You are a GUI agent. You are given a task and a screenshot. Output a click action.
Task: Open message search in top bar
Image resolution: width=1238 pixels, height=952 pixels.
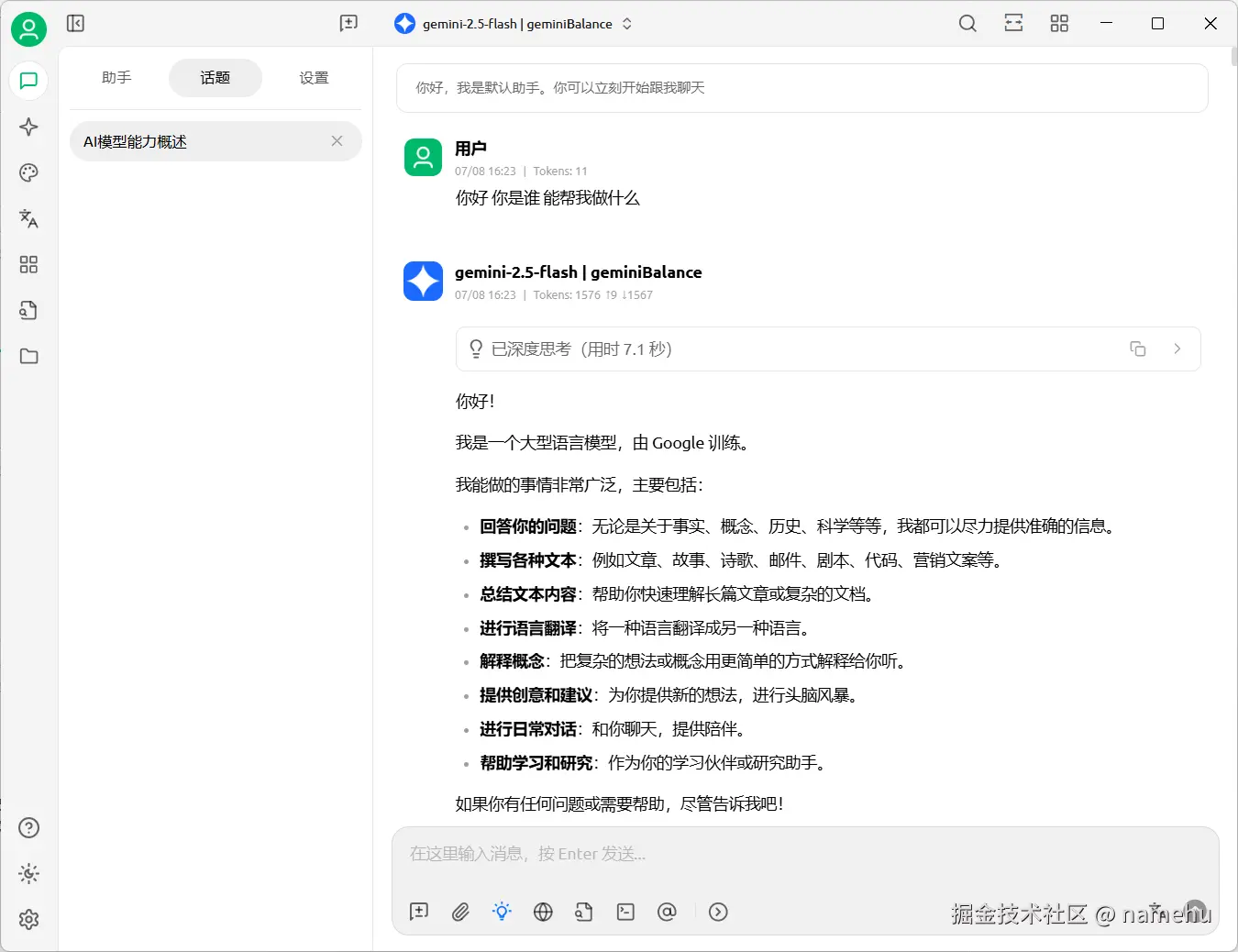967,23
